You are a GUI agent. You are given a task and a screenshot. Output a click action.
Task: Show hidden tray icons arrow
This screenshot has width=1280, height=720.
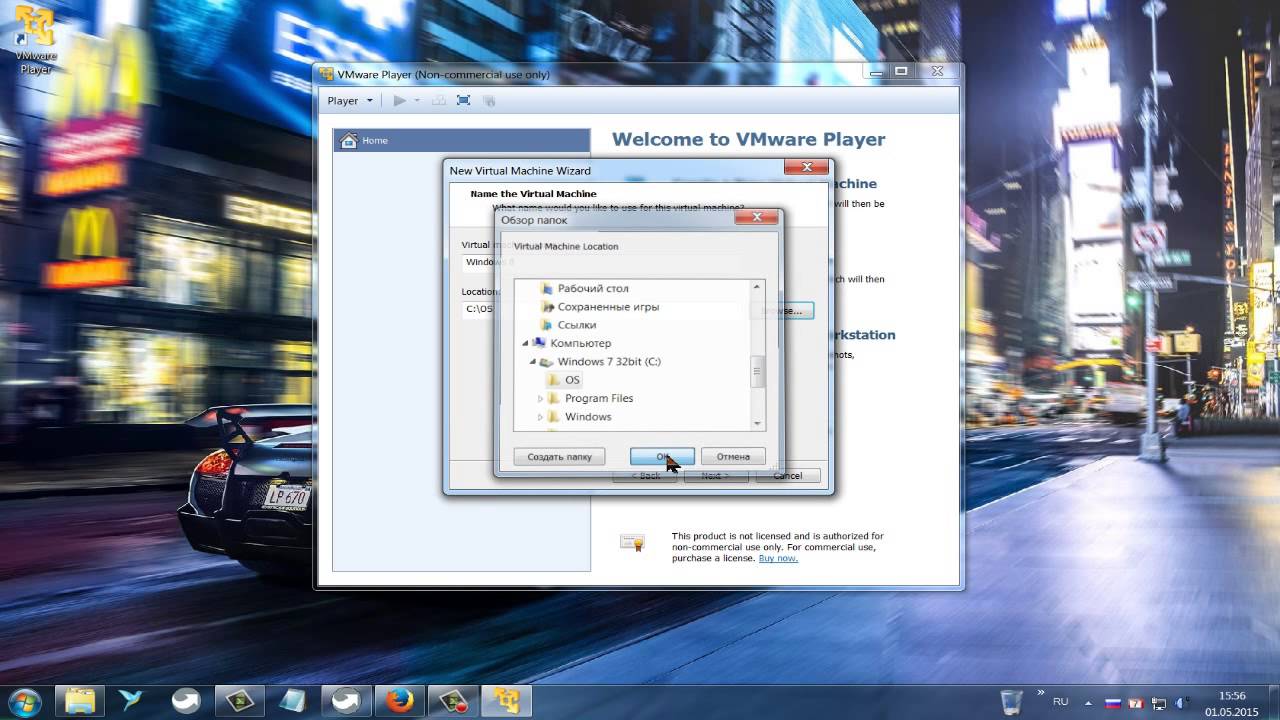1089,702
